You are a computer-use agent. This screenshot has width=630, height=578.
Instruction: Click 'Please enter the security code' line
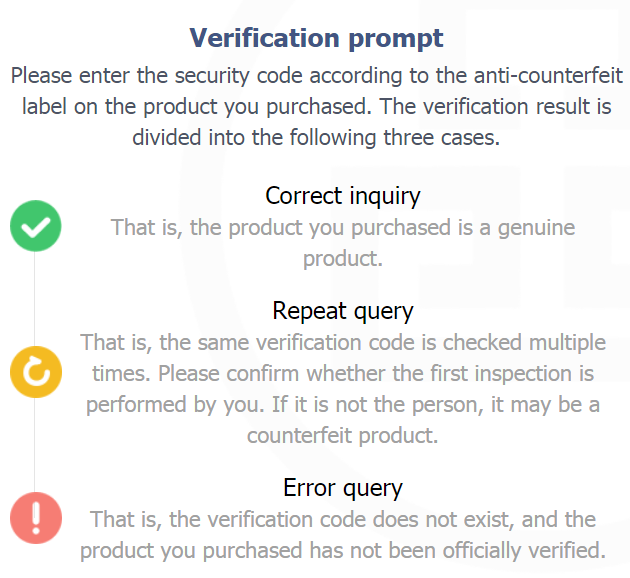316,76
